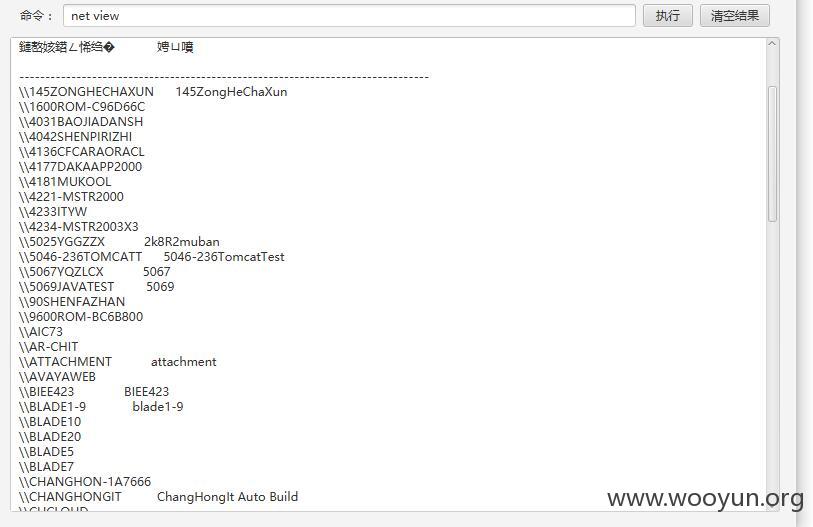This screenshot has height=527, width=813.
Task: Click the 清空结果 clear results button
Action: pyautogui.click(x=734, y=16)
